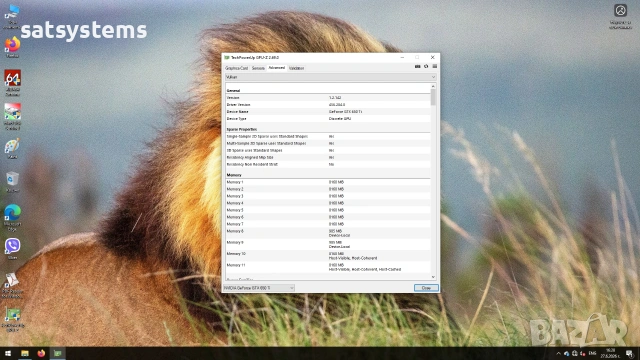Open the desktop shortcut below Viber
Viewport: 640px width, 360px height.
point(12,285)
